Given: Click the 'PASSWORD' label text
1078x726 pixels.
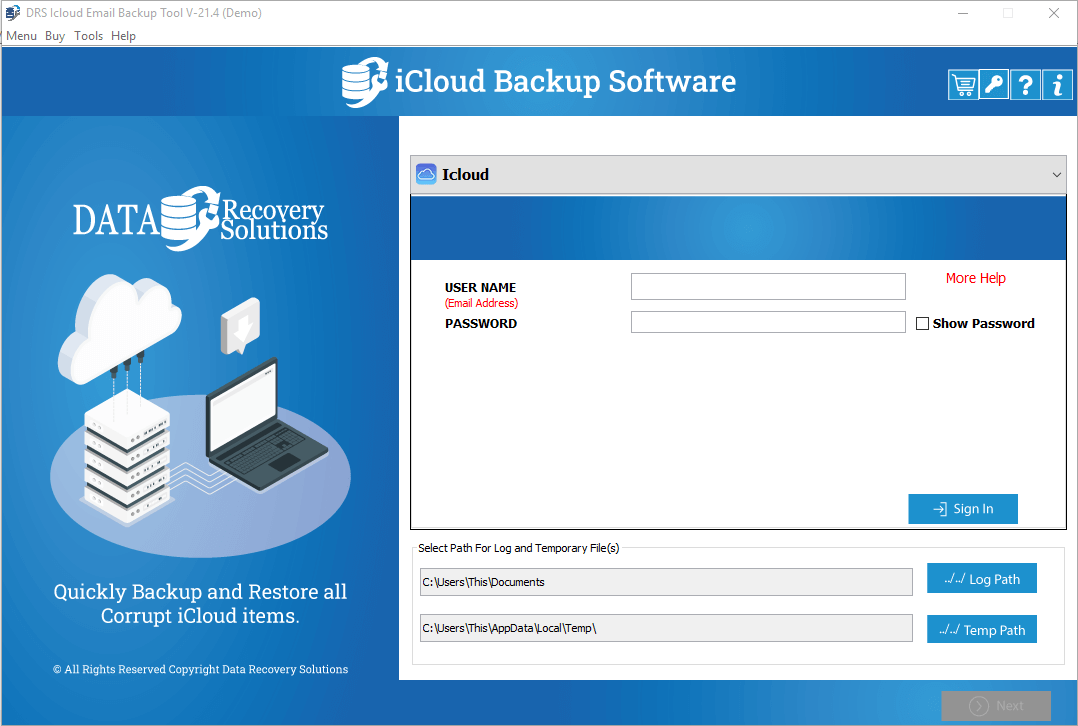Looking at the screenshot, I should (x=481, y=323).
